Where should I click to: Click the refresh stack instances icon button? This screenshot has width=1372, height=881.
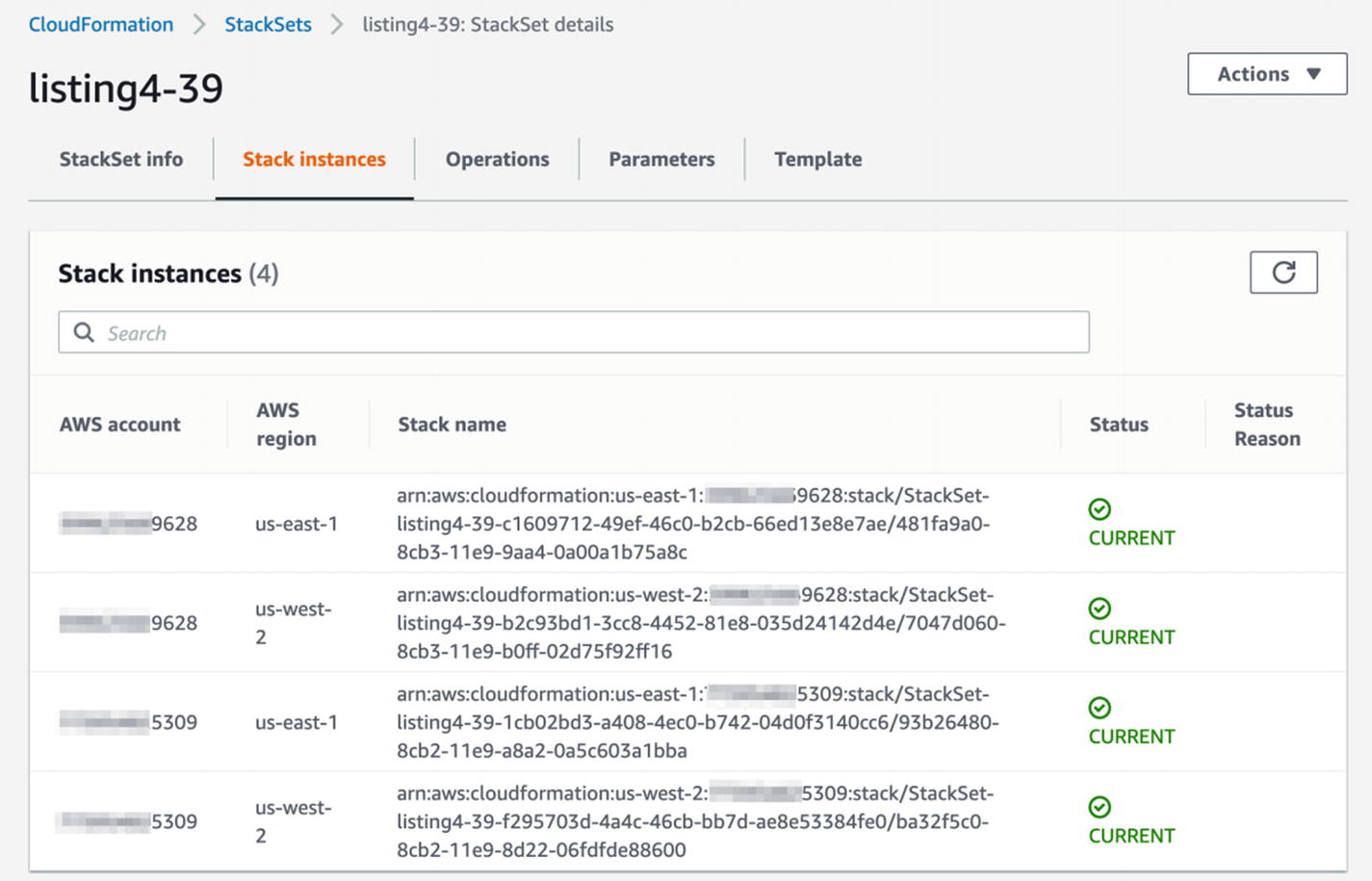tap(1283, 272)
